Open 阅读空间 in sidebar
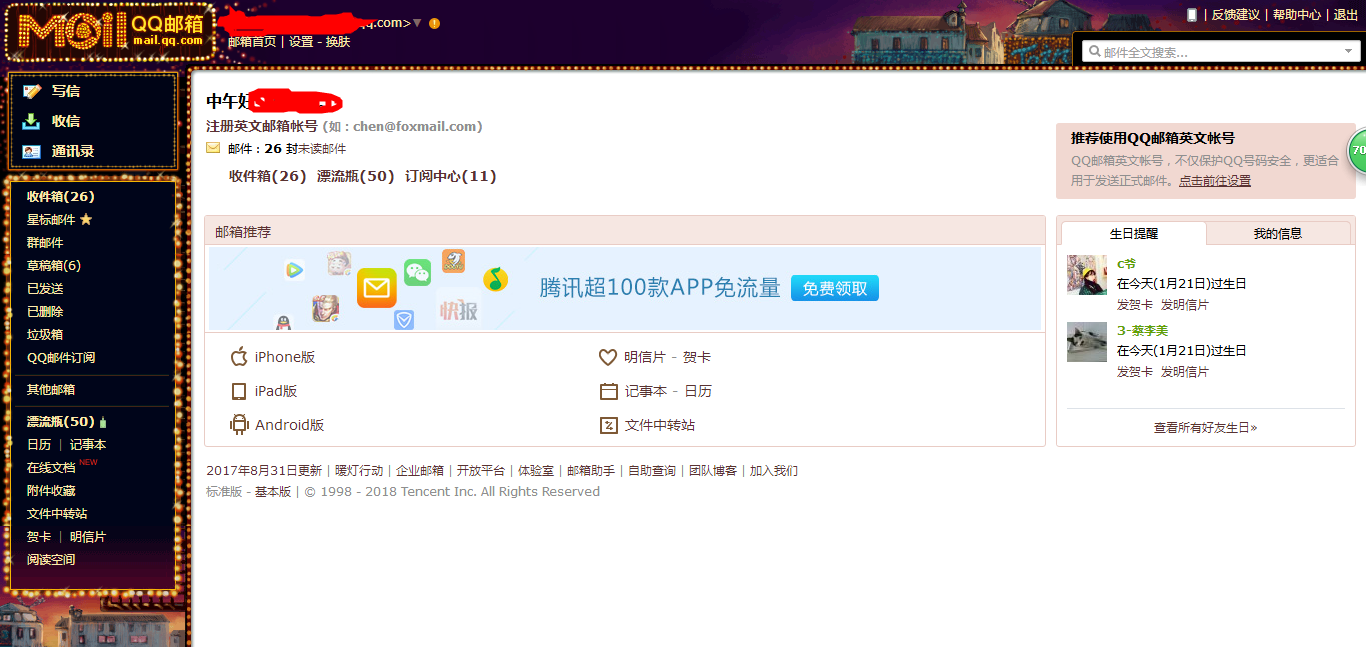1366x647 pixels. click(x=51, y=559)
